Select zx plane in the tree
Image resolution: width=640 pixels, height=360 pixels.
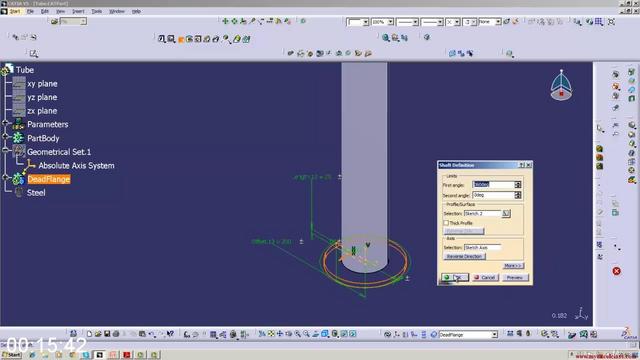point(42,111)
